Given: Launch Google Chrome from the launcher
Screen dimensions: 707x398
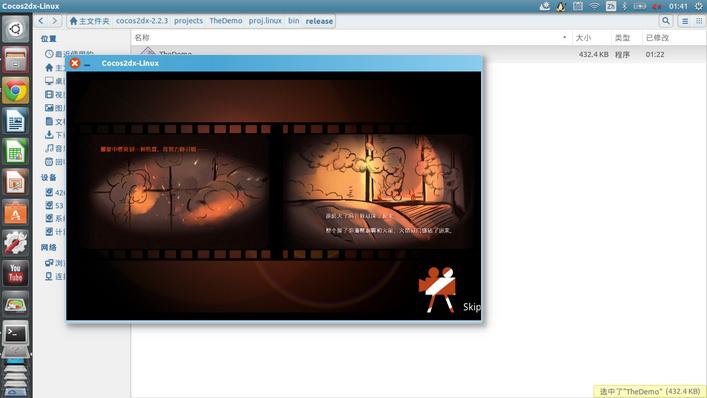Looking at the screenshot, I should (x=15, y=90).
